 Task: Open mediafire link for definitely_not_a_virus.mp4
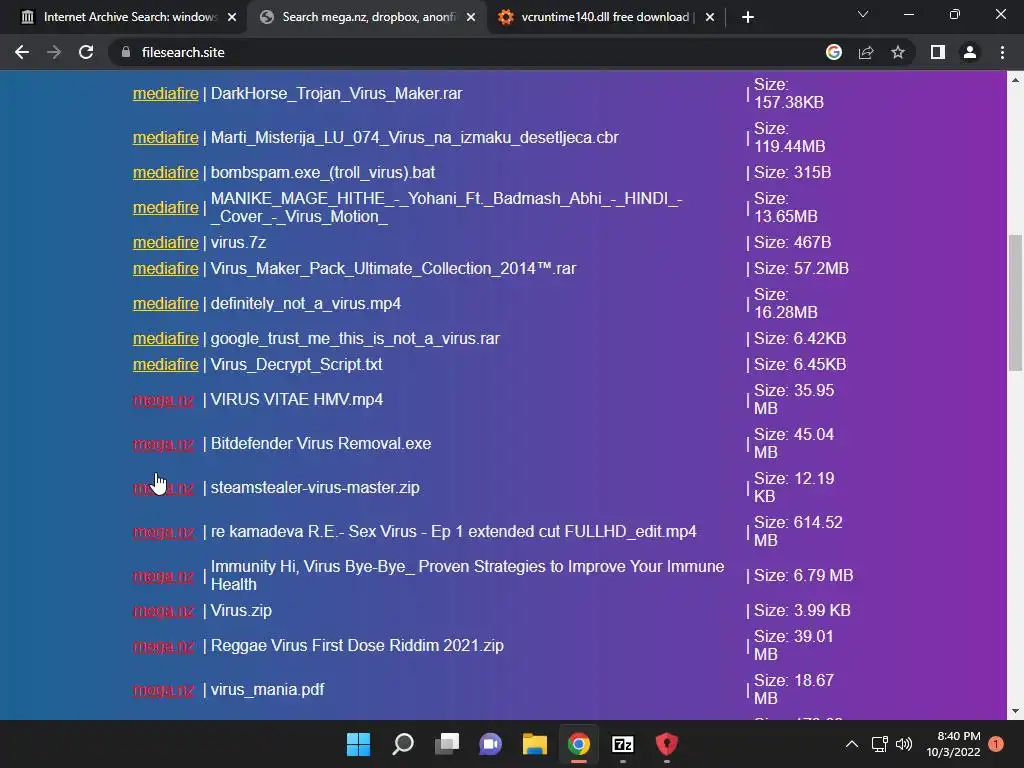point(165,303)
